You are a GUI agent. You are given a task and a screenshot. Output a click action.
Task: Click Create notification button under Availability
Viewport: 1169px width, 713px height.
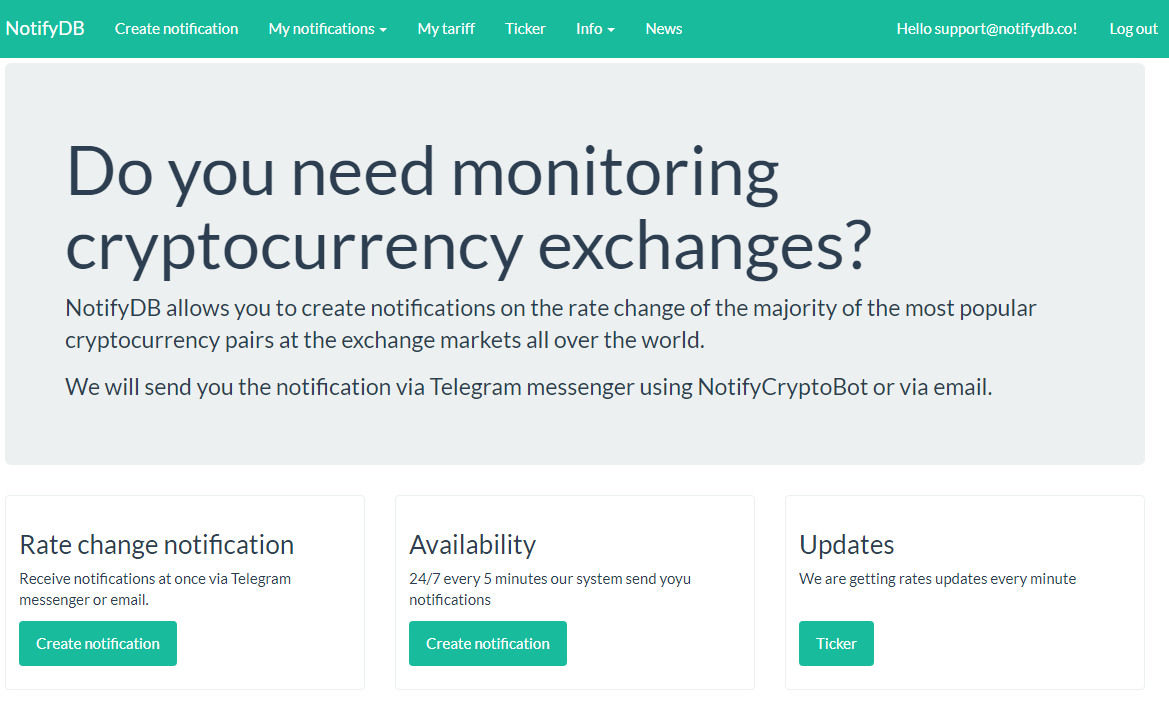point(488,643)
